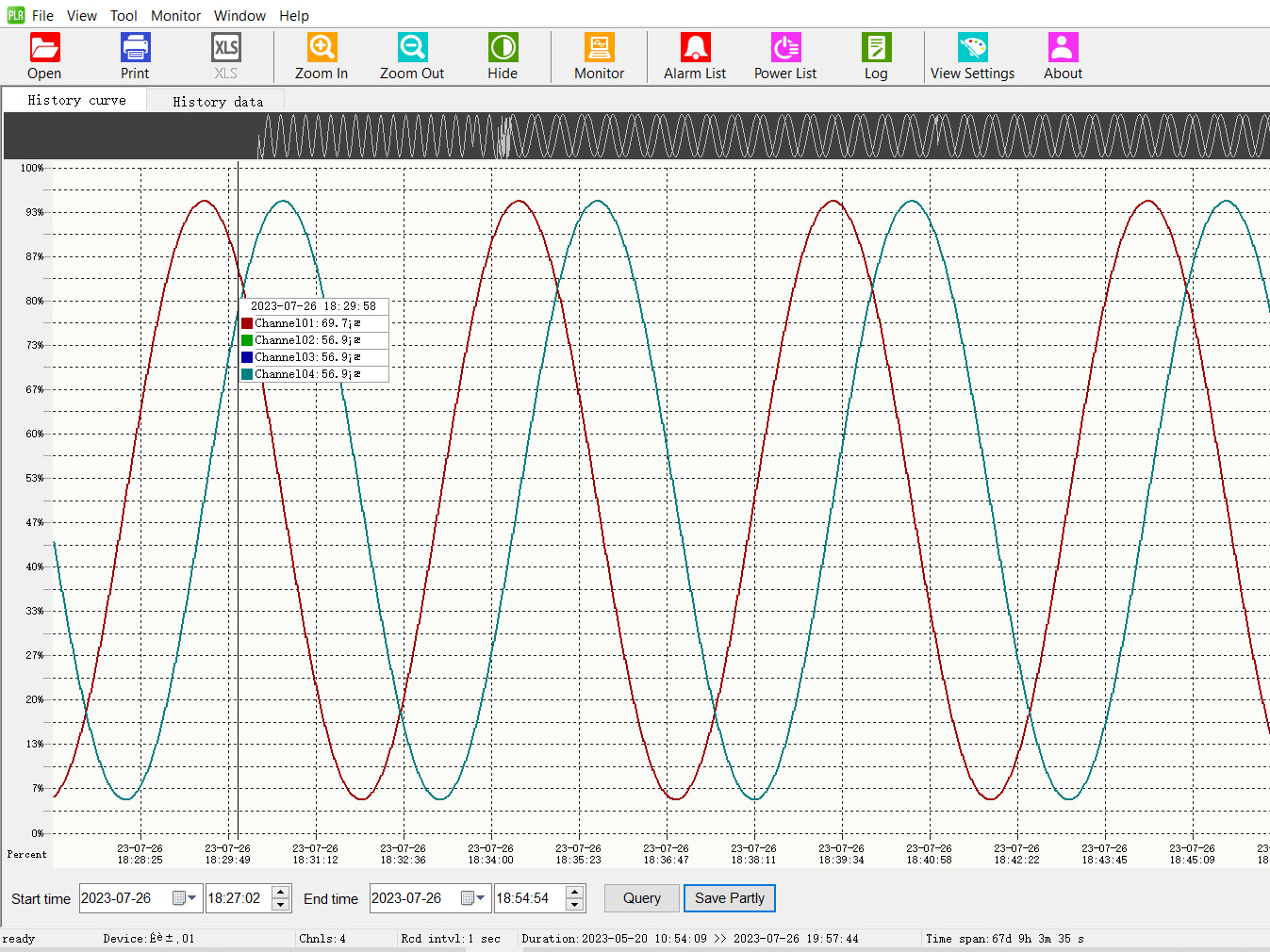
Task: Switch to the History data tab
Action: (218, 102)
